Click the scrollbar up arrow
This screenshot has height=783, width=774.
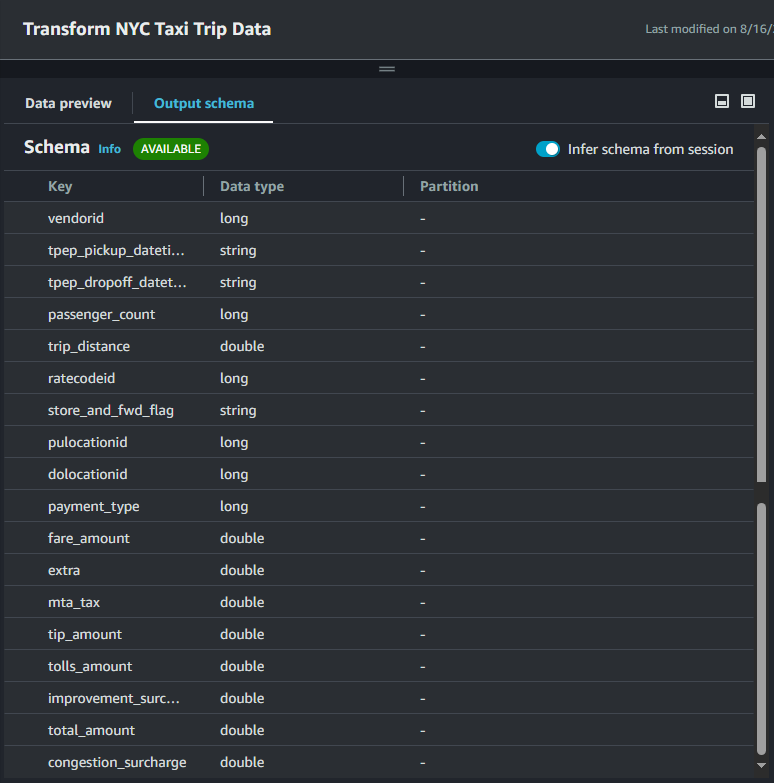pyautogui.click(x=761, y=137)
